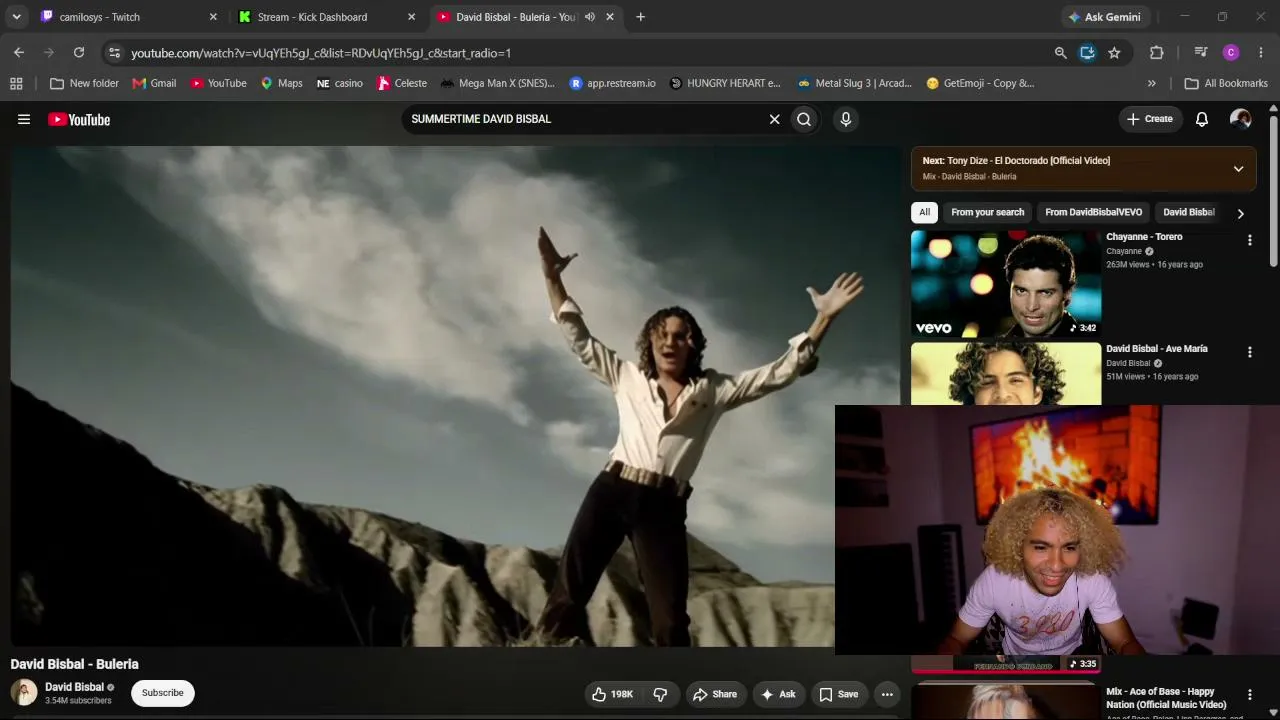Open the Chrome profile avatar
Viewport: 1280px width, 720px height.
point(1231,53)
